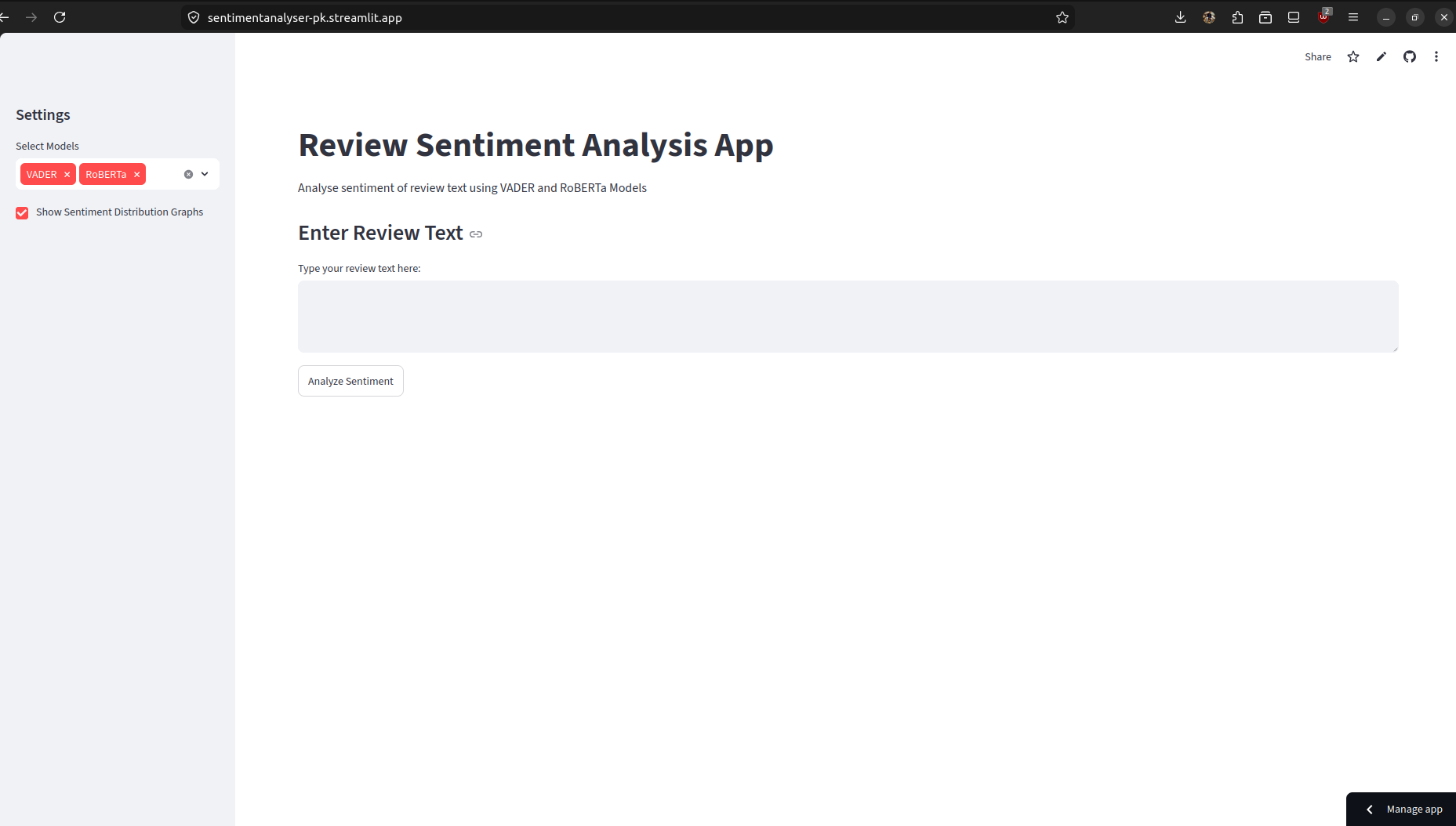Viewport: 1456px width, 826px height.
Task: Open the container box icon in toolbar
Action: coord(1265,17)
